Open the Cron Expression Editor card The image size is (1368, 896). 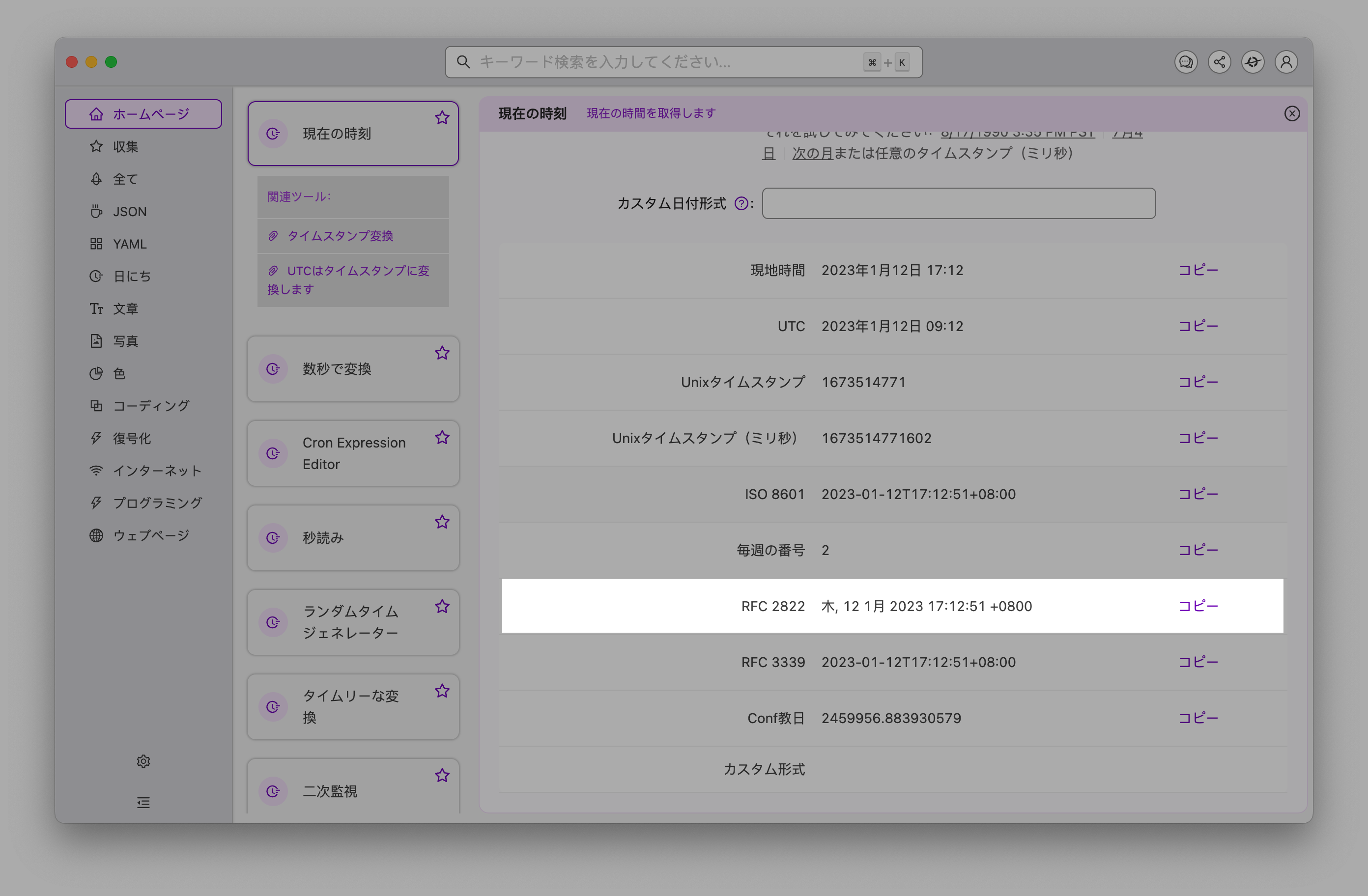click(353, 453)
